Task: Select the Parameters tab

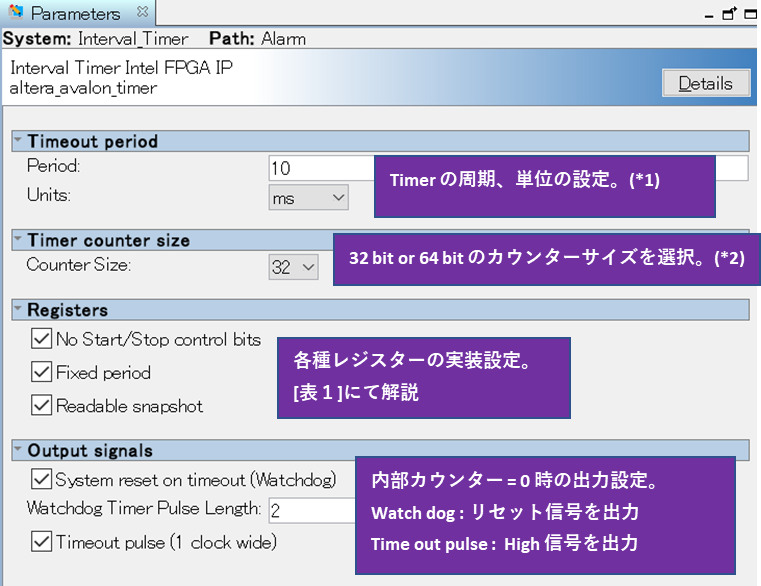Action: 75,14
